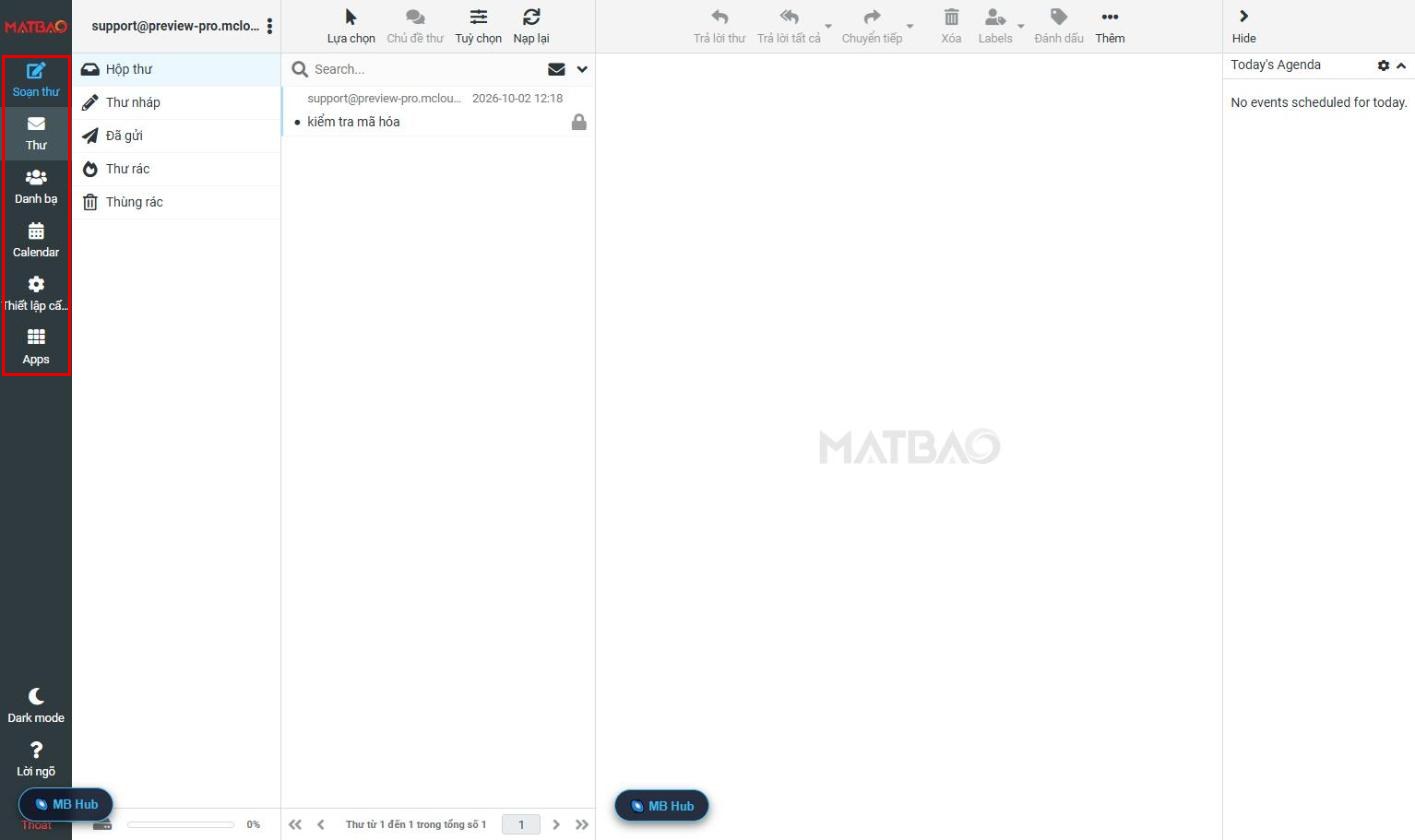This screenshot has height=840, width=1415.
Task: Jump to the last page of messages
Action: click(582, 825)
